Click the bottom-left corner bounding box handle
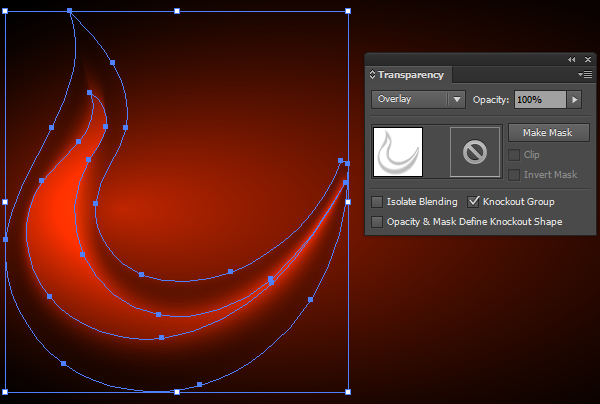Viewport: 600px width, 404px height. tap(6, 392)
